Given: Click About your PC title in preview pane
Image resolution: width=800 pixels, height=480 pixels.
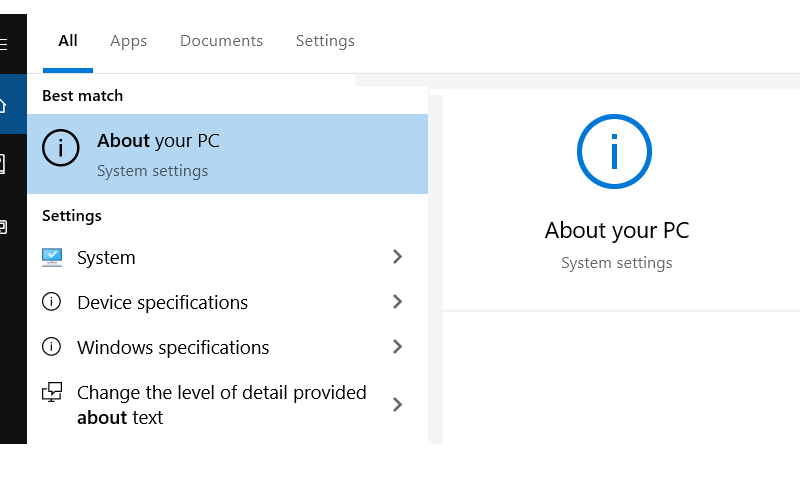Looking at the screenshot, I should pos(617,231).
